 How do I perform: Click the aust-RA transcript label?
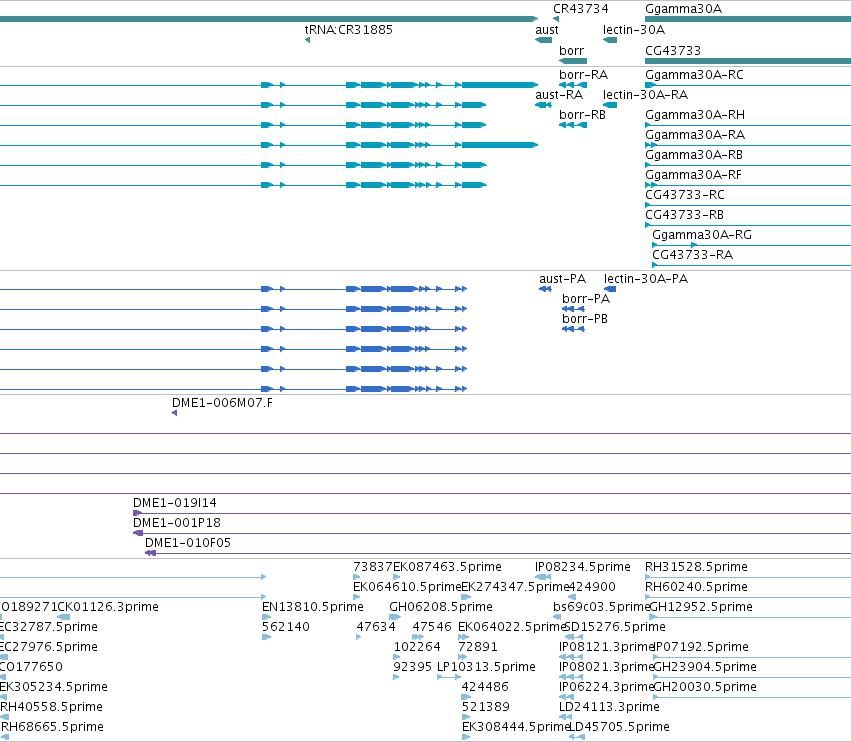[558, 95]
